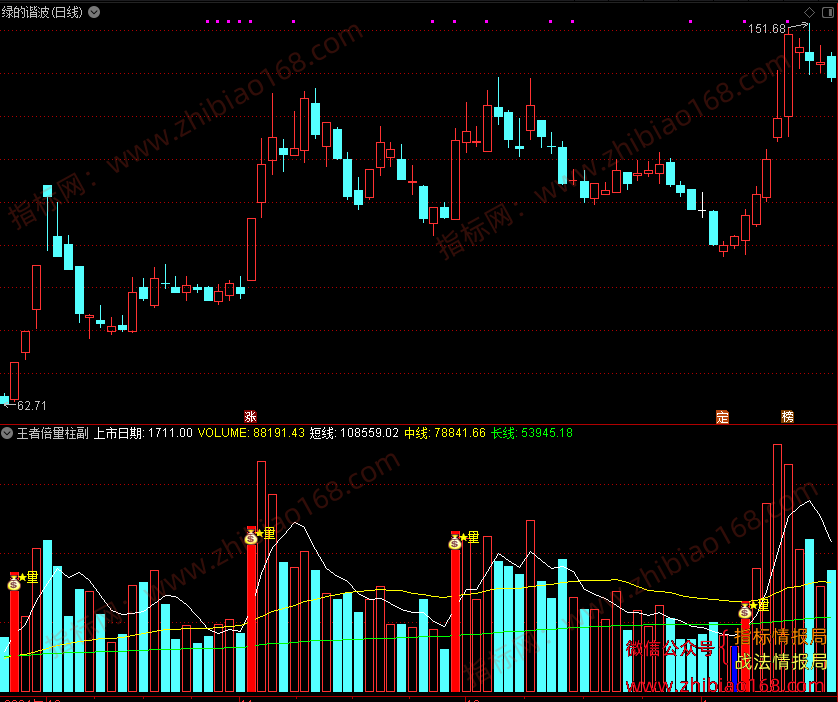Click the 王者倍量柱副 indicator name

(x=52, y=433)
